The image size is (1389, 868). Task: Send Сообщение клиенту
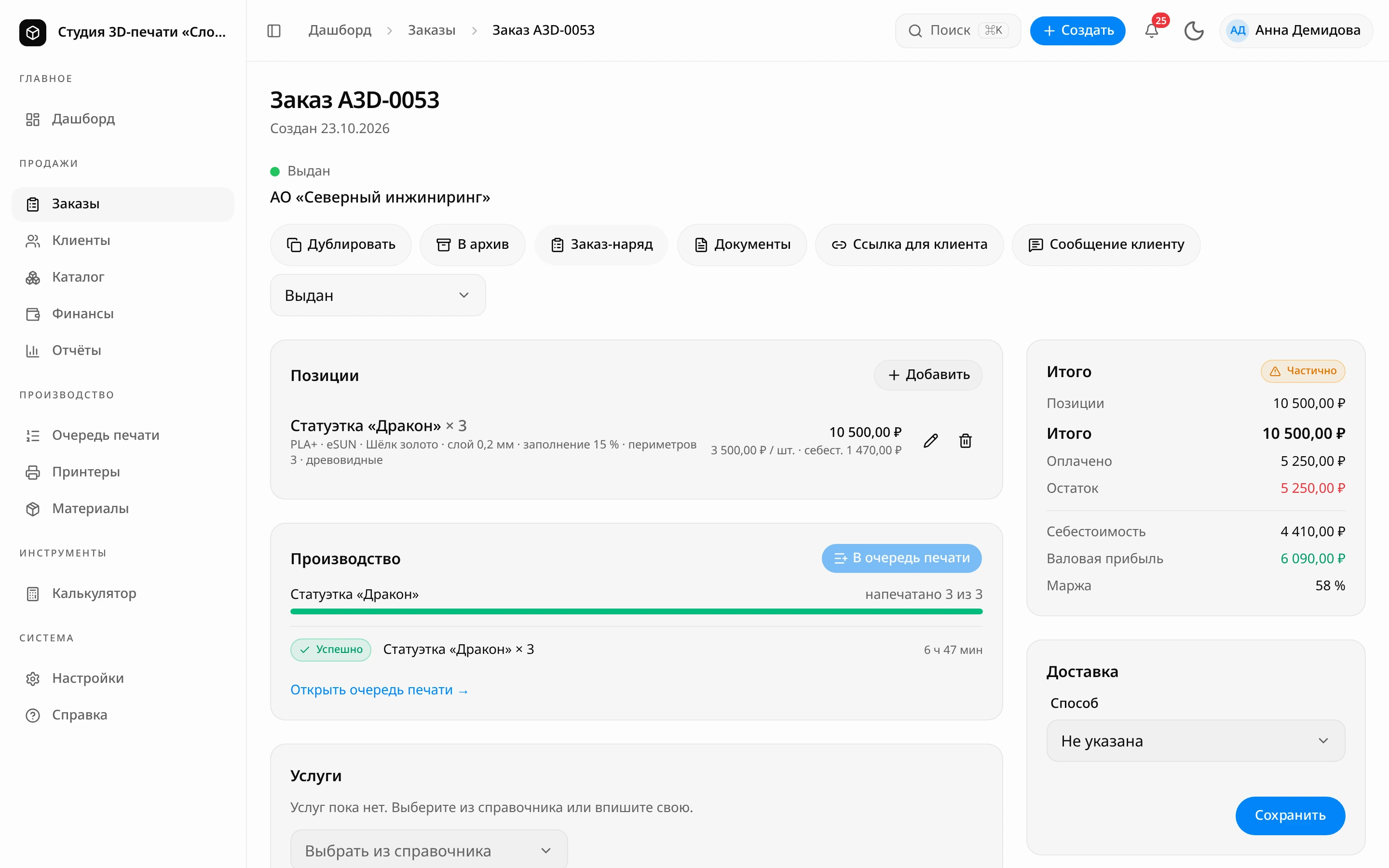pos(1106,244)
